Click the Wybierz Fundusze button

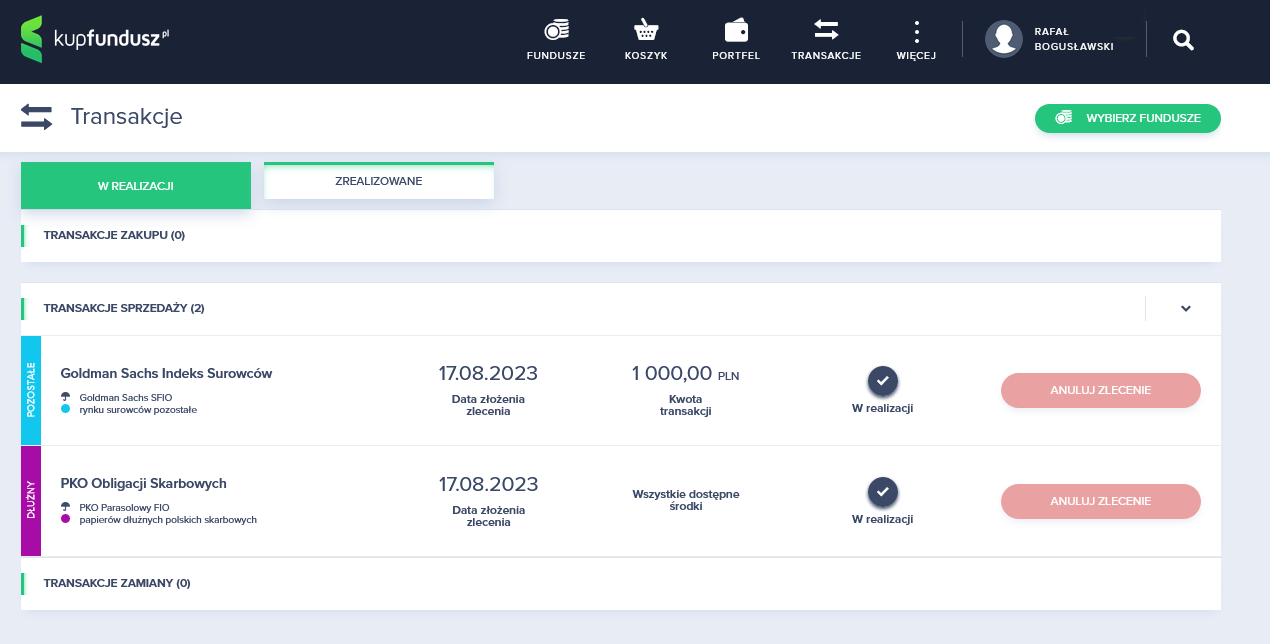[x=1128, y=118]
